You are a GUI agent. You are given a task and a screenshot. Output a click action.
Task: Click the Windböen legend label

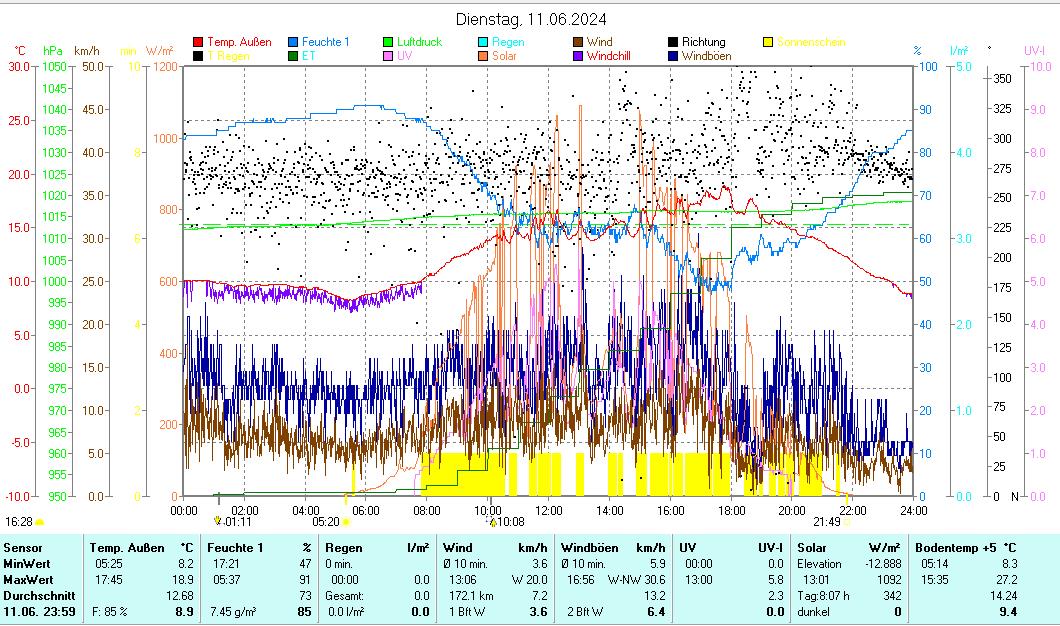pyautogui.click(x=706, y=57)
